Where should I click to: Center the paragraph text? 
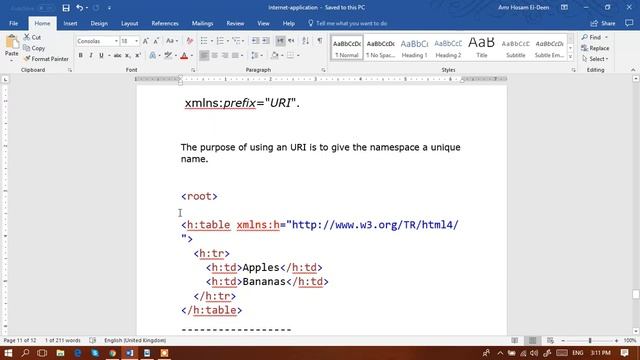coord(215,56)
